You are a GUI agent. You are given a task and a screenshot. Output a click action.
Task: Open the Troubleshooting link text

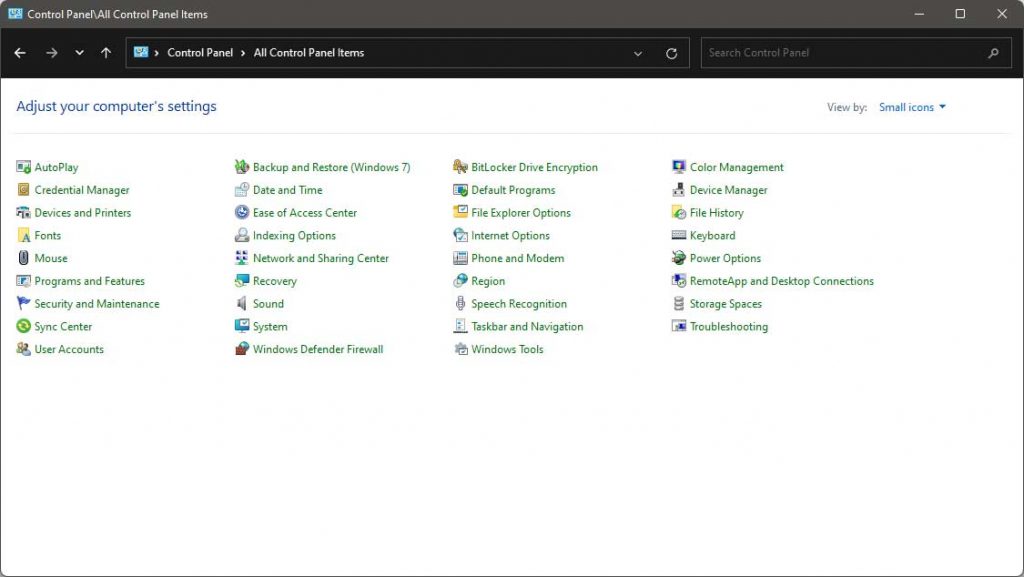[729, 326]
